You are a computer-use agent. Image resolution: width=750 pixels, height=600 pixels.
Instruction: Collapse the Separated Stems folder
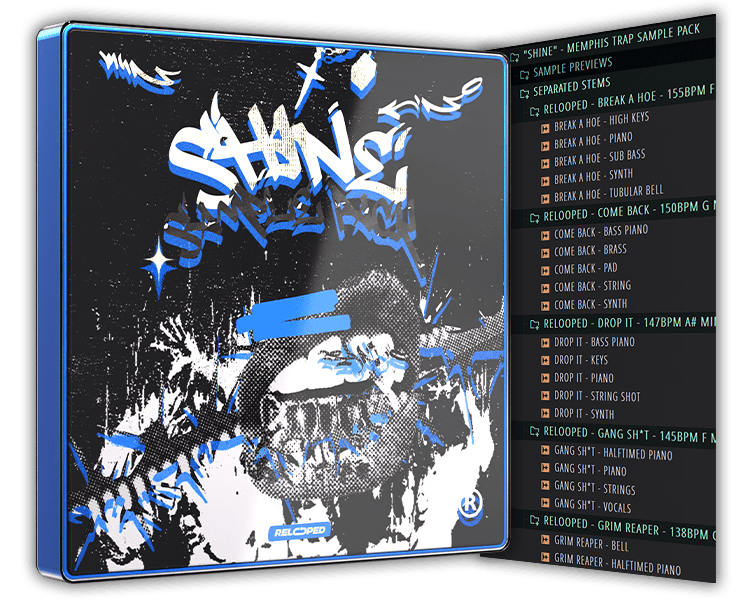tap(523, 92)
